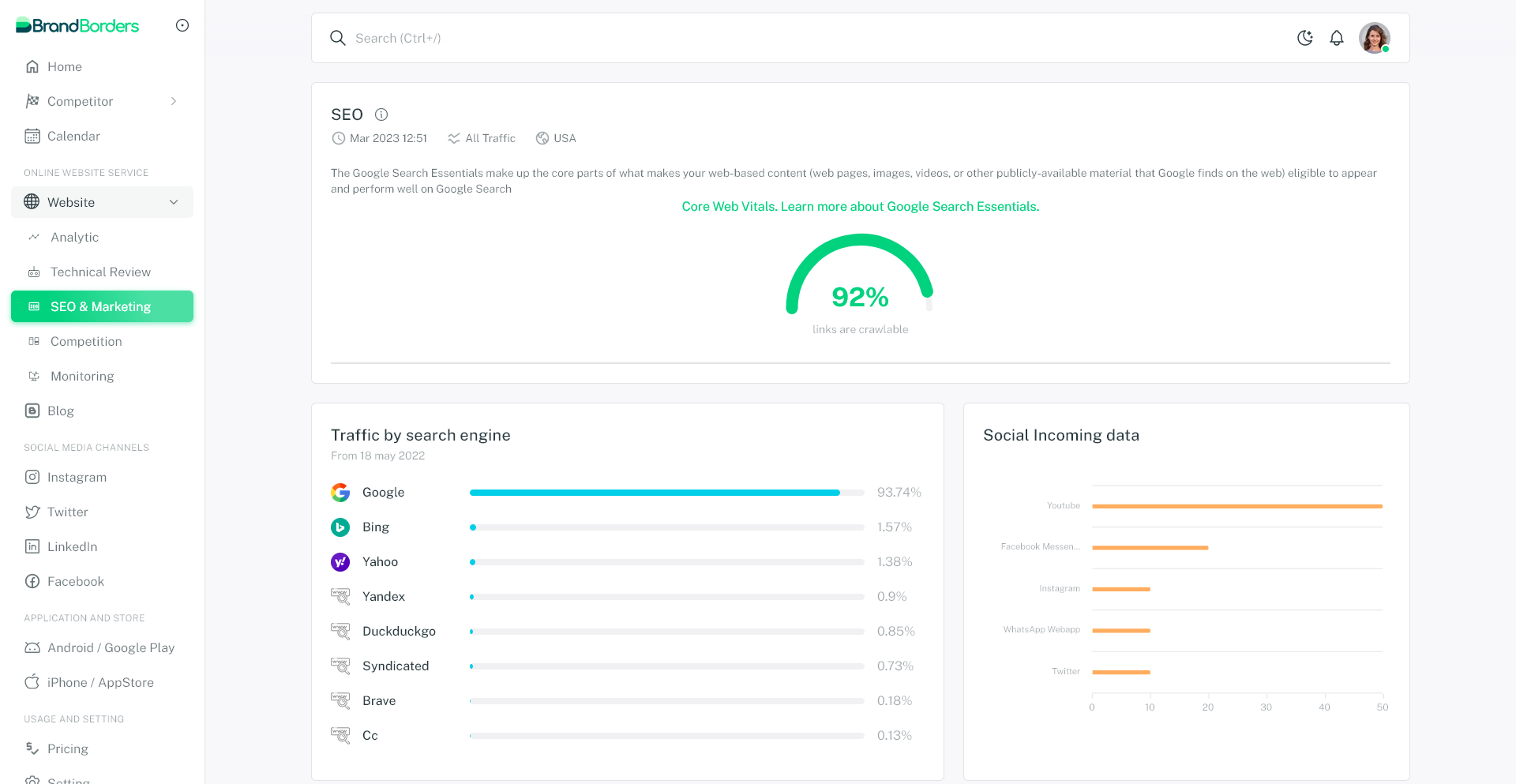The height and width of the screenshot is (784, 1516).
Task: Click the Youtube bar in social chart
Action: pos(1237,506)
